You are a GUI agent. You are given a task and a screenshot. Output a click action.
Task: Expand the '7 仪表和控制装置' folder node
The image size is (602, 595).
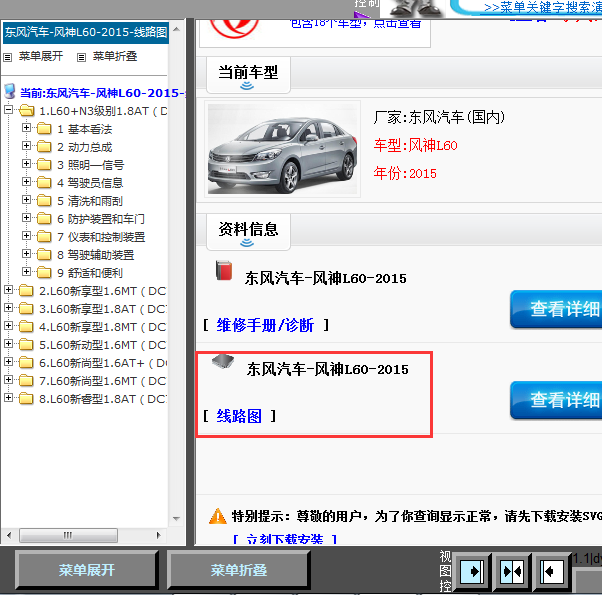pos(26,236)
